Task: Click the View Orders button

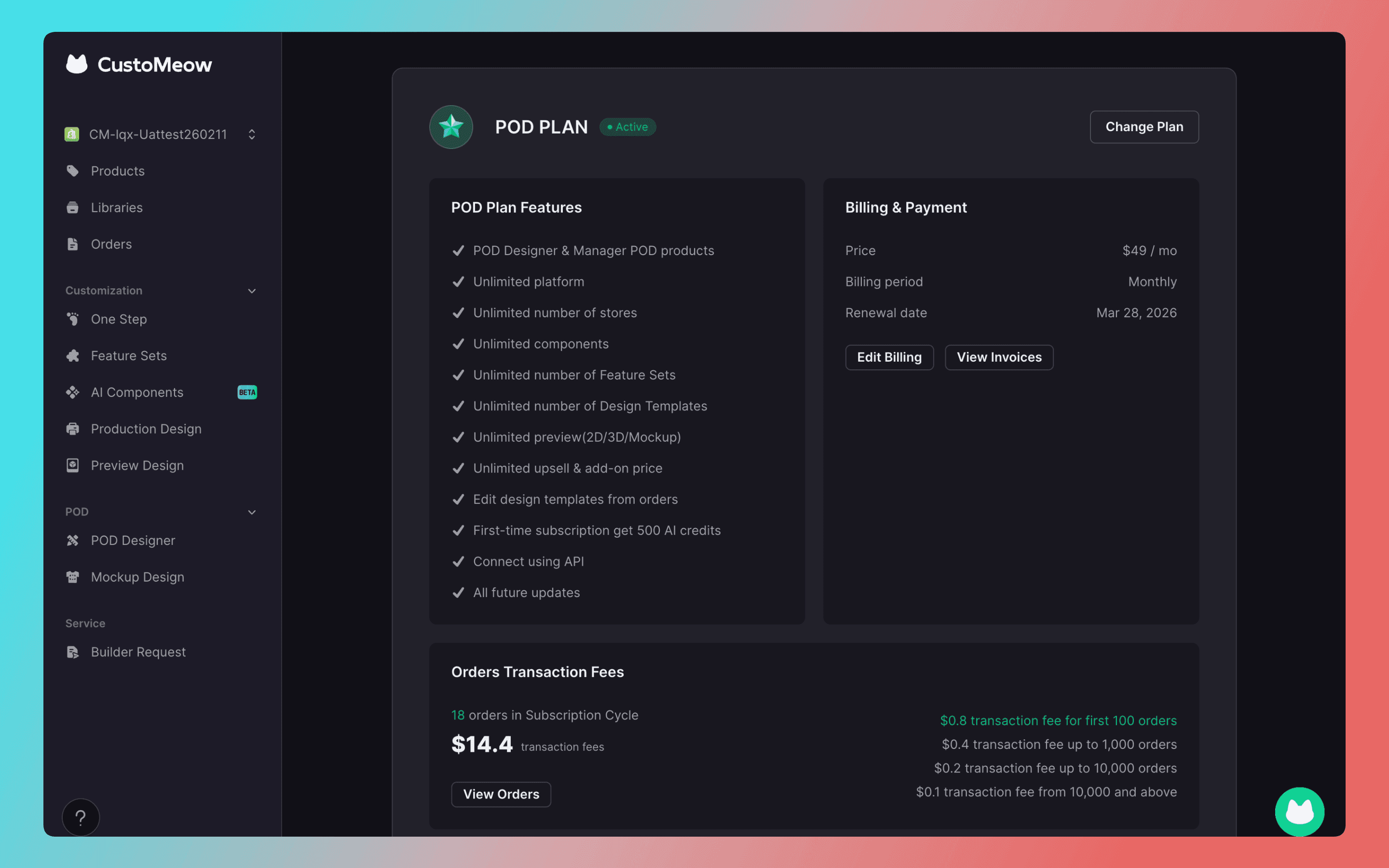Action: [x=501, y=794]
